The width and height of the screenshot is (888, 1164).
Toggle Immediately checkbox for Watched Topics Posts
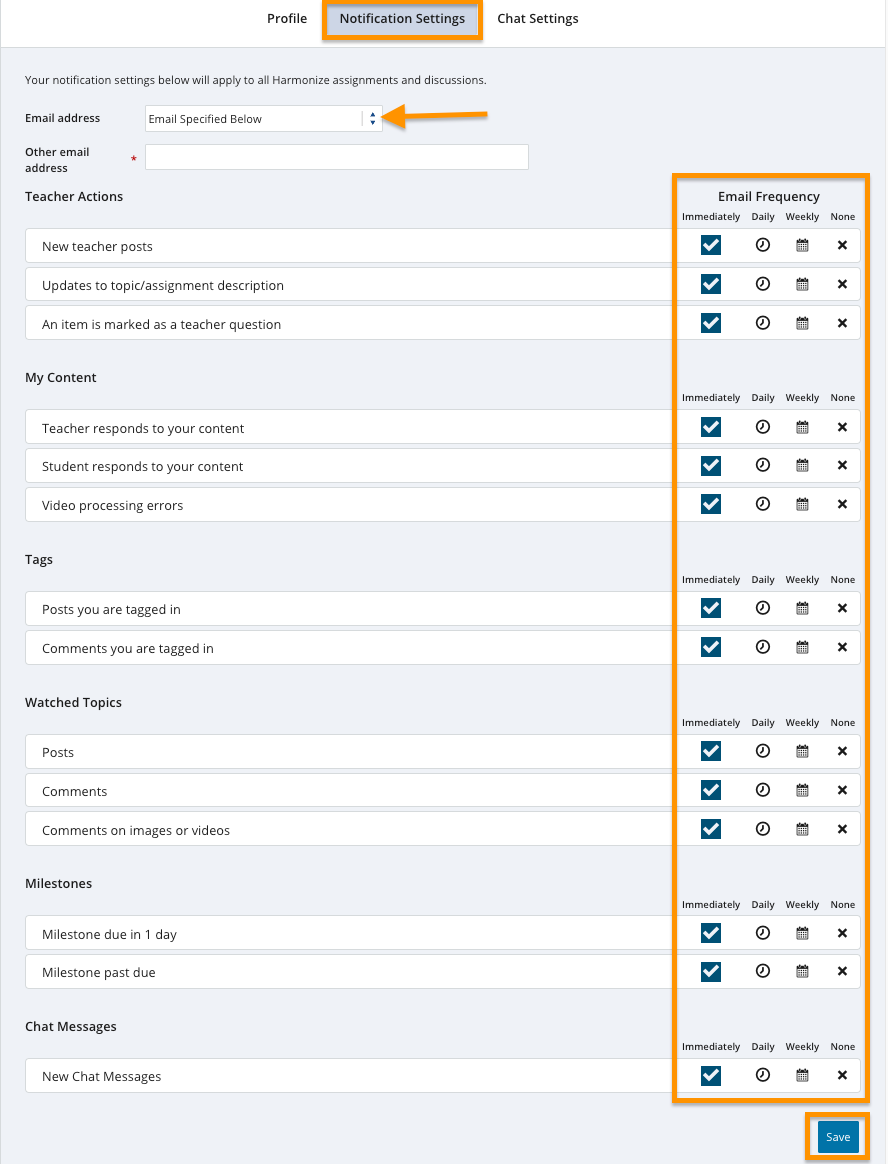click(x=711, y=751)
